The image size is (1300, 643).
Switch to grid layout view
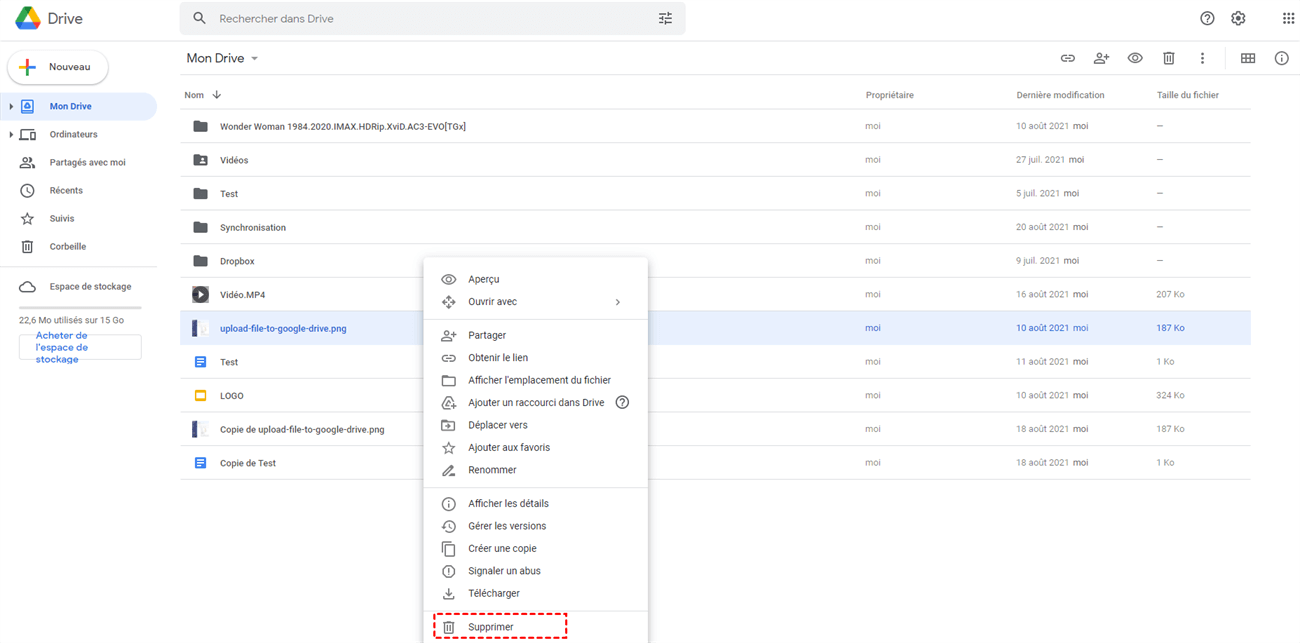click(1248, 58)
